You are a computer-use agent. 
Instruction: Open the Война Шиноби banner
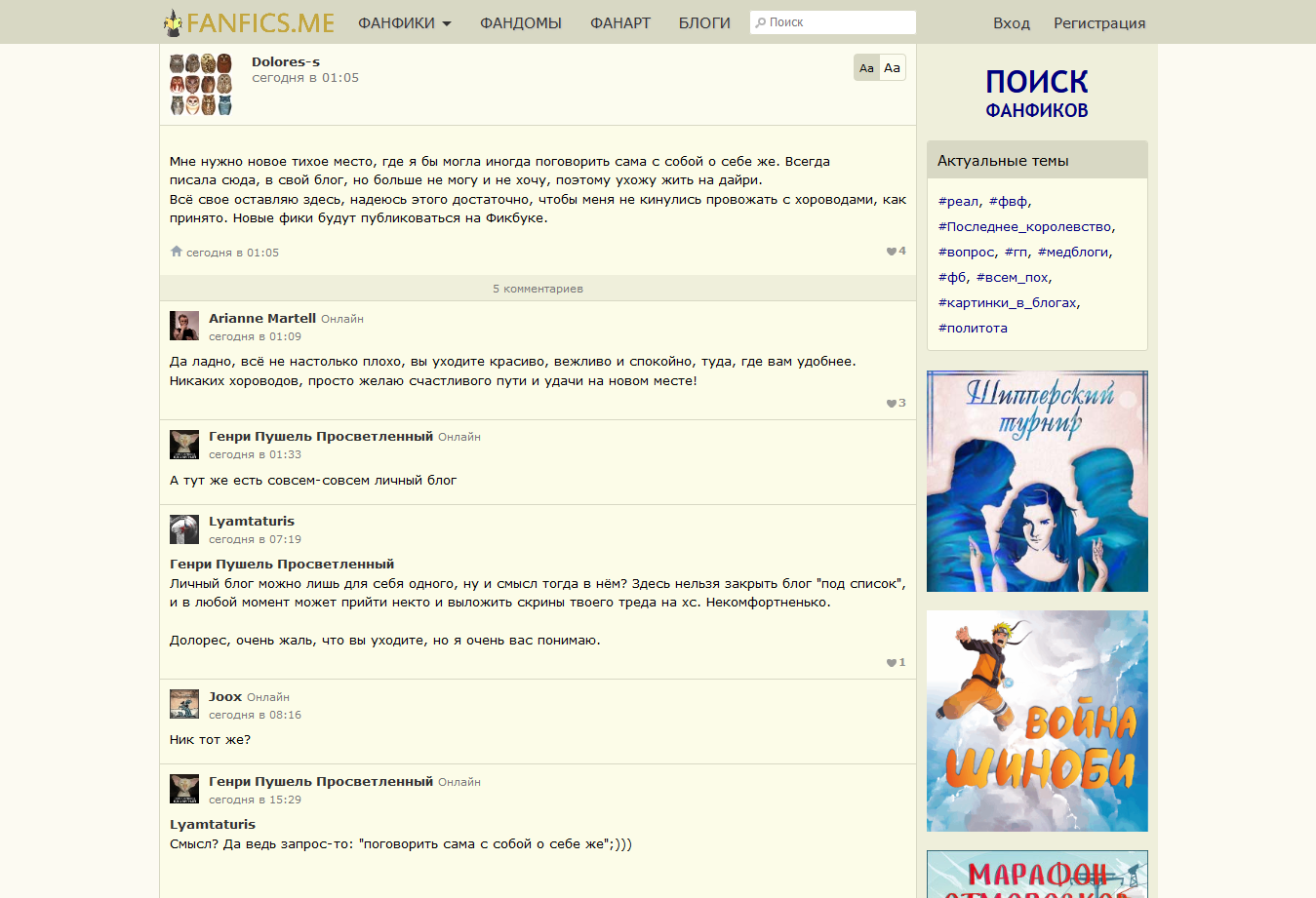click(1037, 721)
